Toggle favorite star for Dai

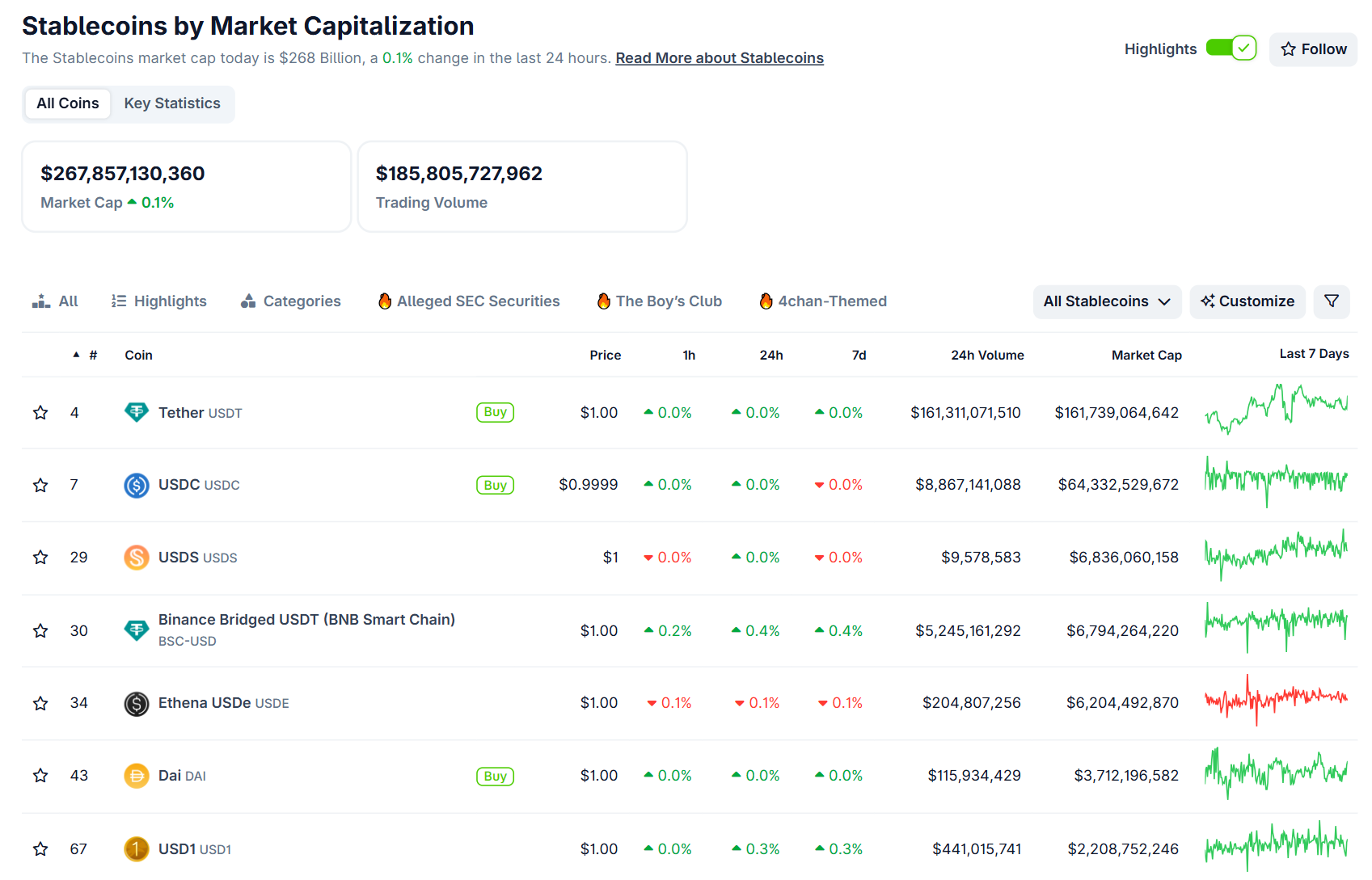pyautogui.click(x=40, y=776)
